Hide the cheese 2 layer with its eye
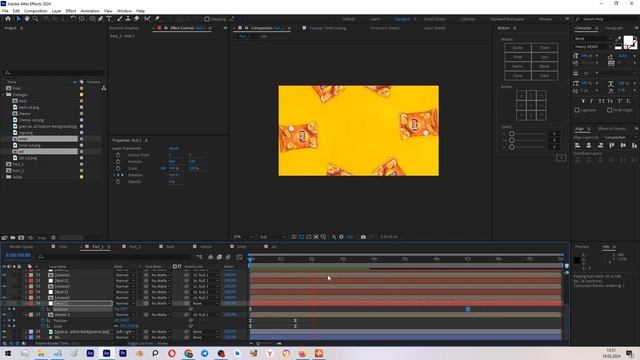The height and width of the screenshot is (360, 640). pos(4,315)
